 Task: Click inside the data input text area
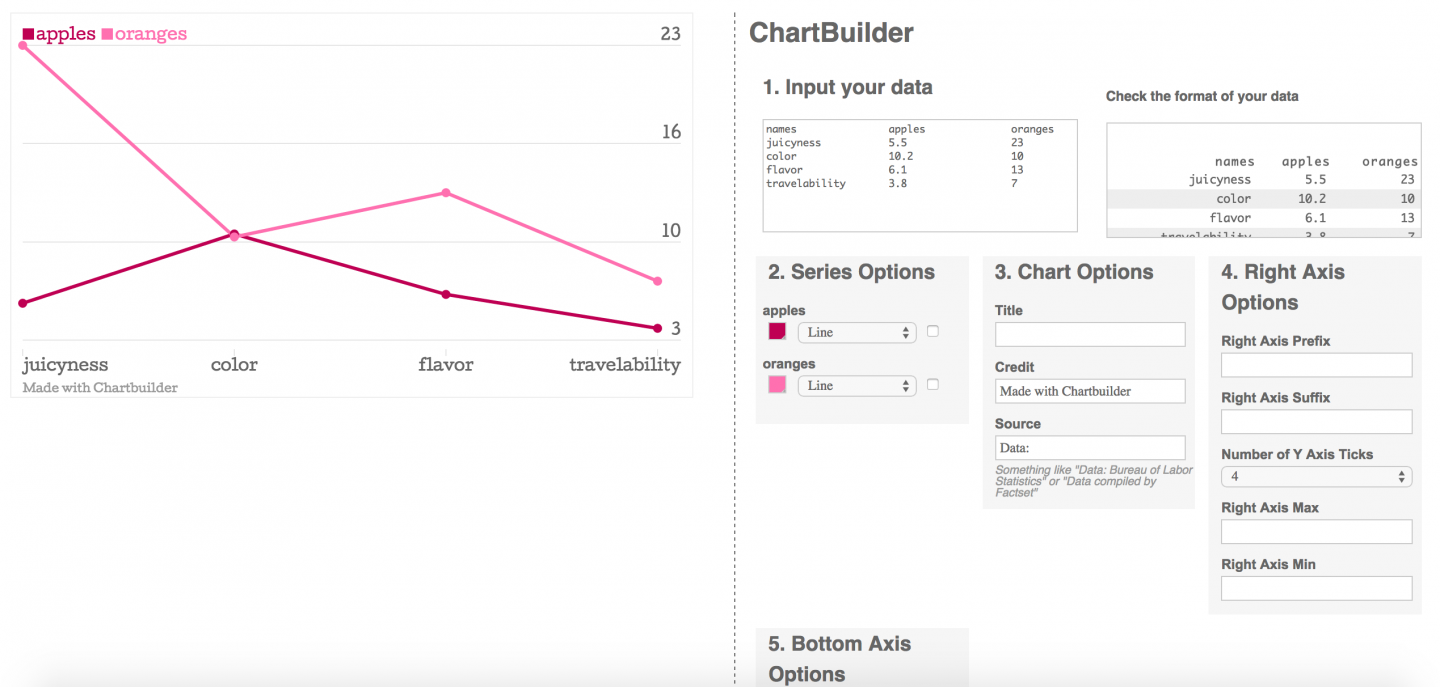[918, 175]
